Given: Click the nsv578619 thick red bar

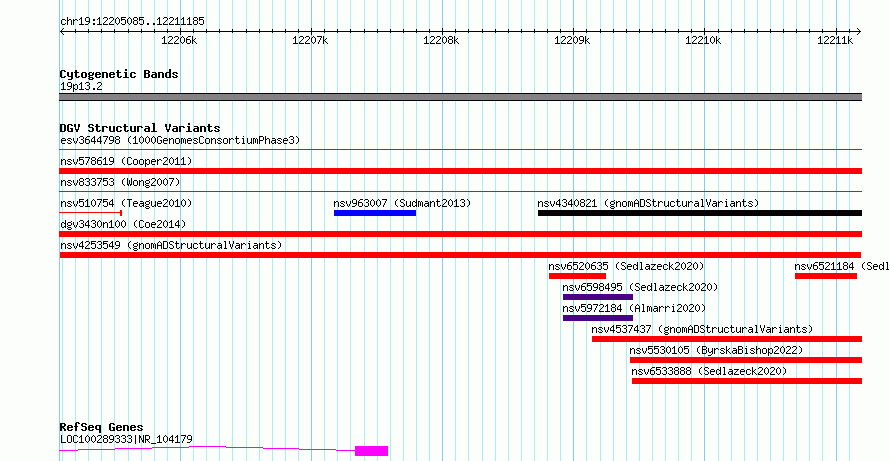Looking at the screenshot, I should click(461, 171).
